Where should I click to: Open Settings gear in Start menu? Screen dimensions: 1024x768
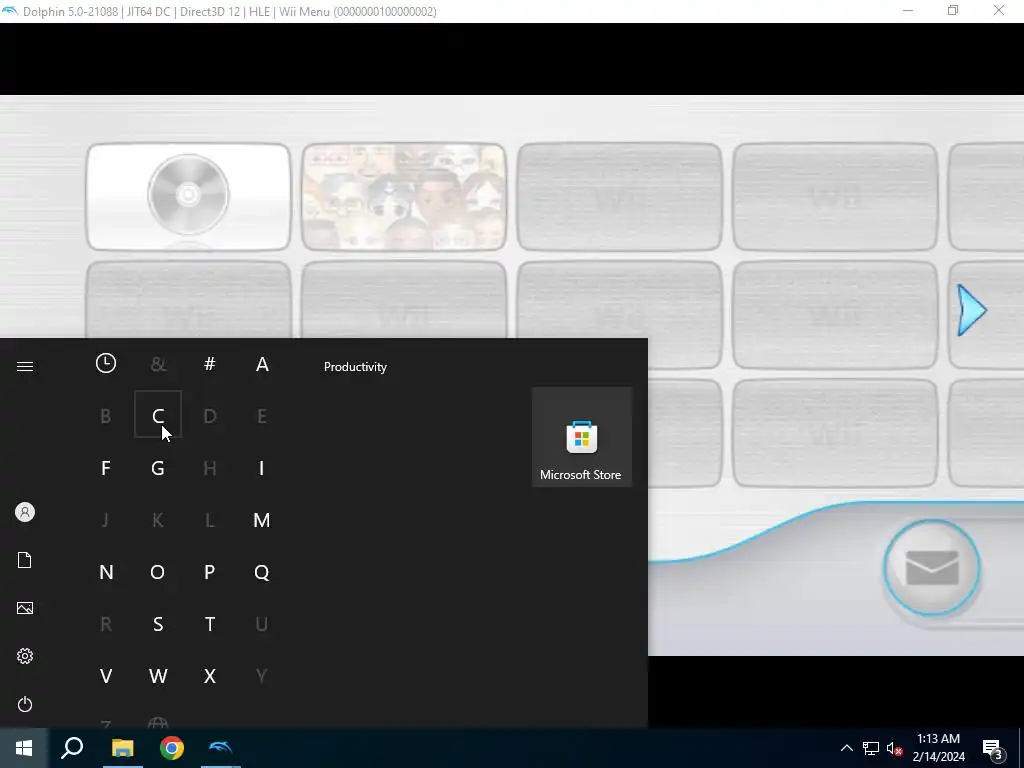pos(25,656)
